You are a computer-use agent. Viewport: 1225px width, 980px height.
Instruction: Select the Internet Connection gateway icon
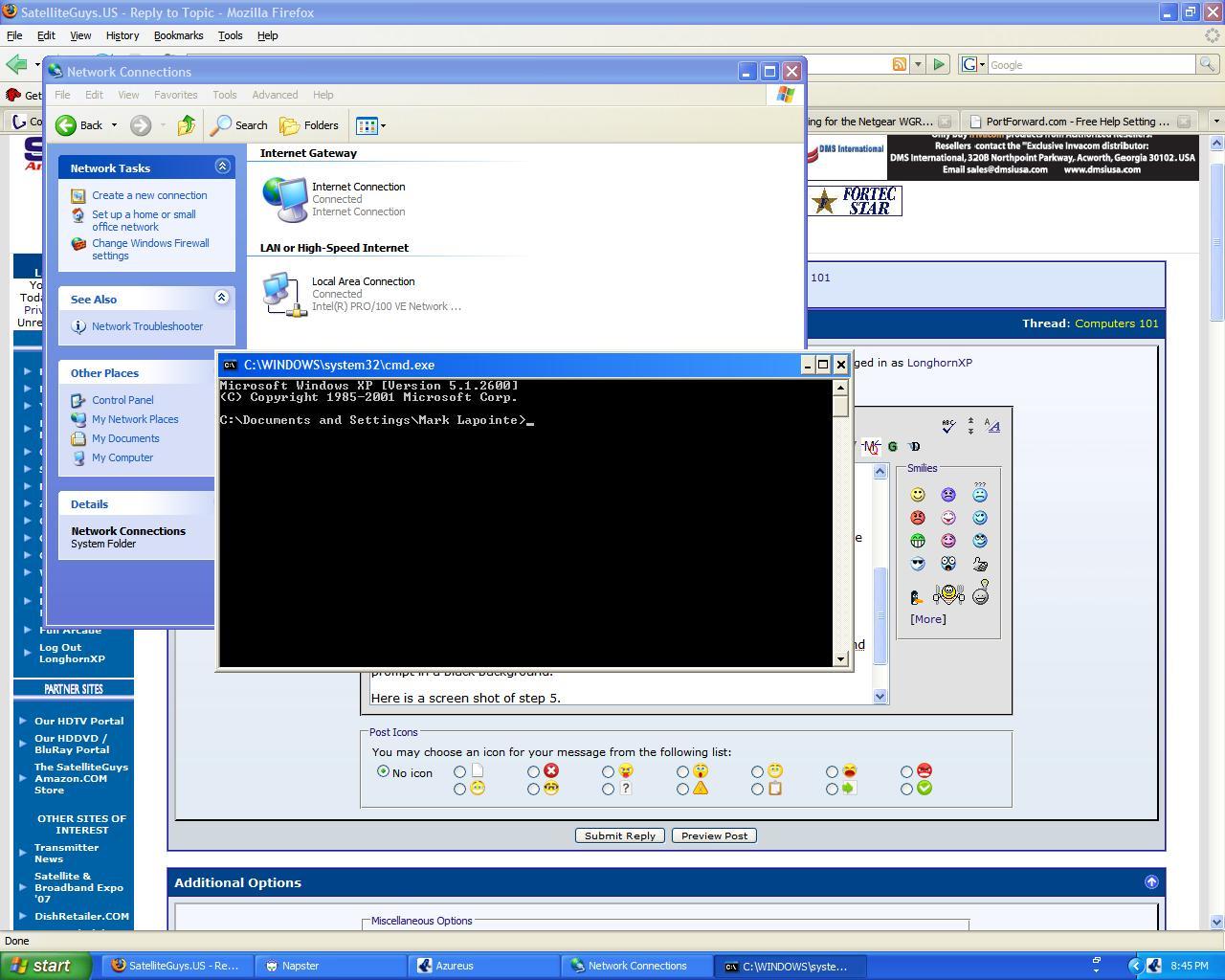[x=285, y=199]
